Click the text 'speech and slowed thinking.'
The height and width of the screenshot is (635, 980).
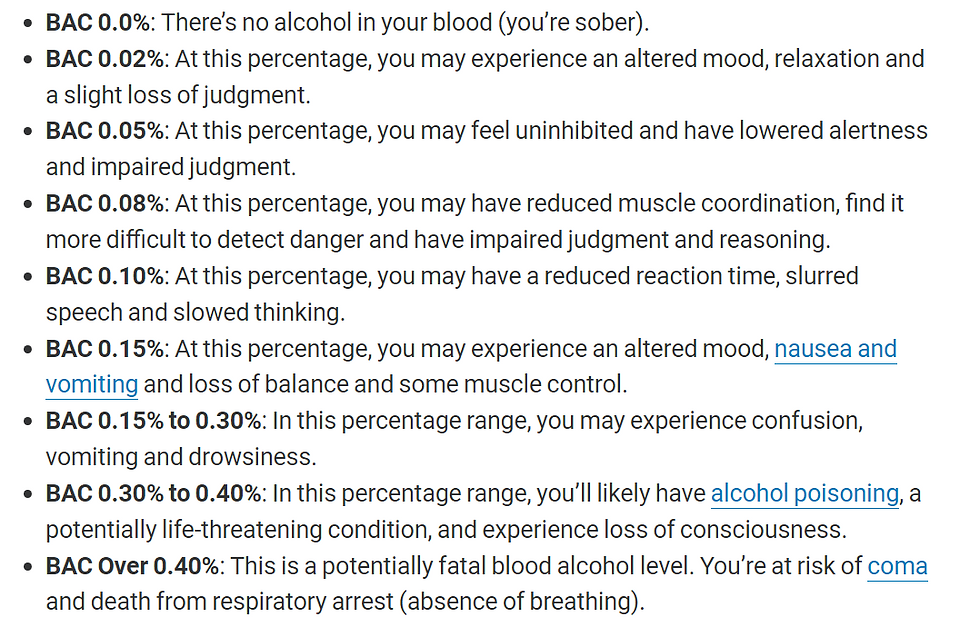[x=195, y=312]
